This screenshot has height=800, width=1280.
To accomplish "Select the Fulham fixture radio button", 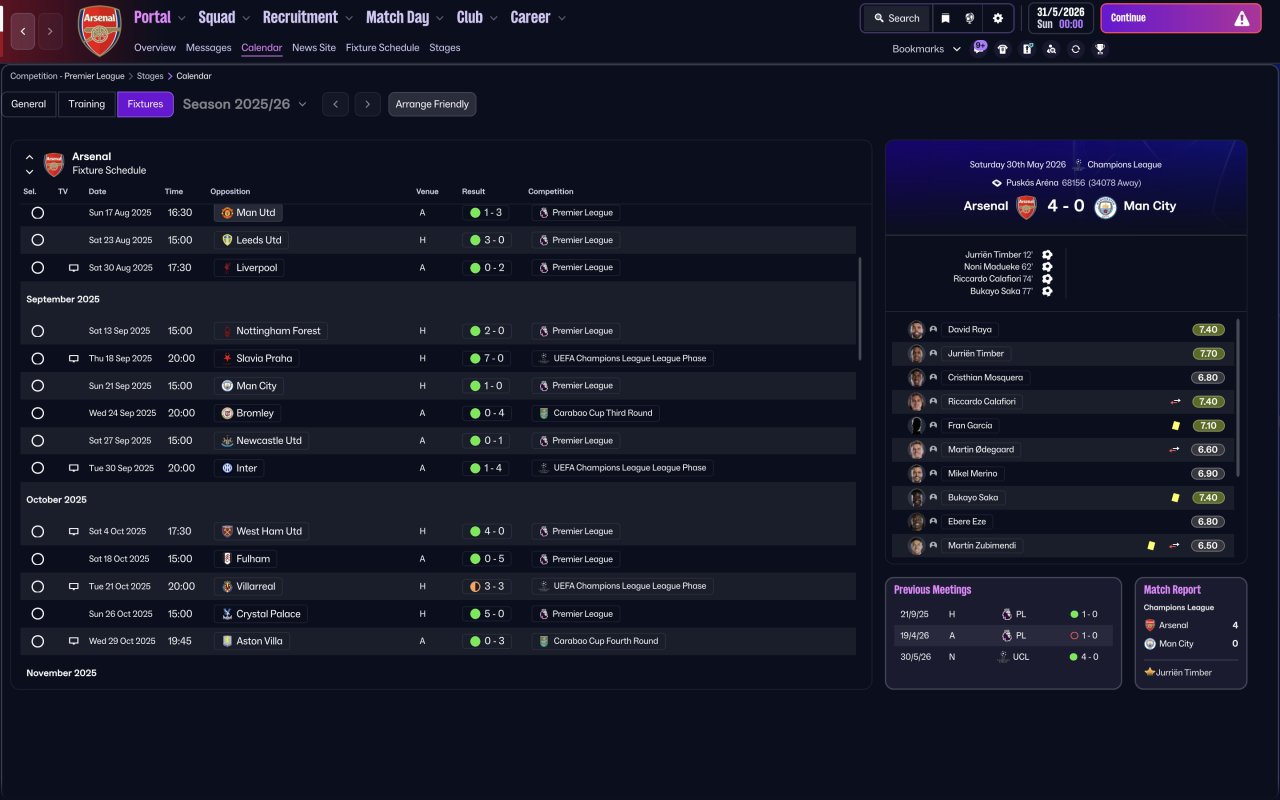I will [37, 559].
